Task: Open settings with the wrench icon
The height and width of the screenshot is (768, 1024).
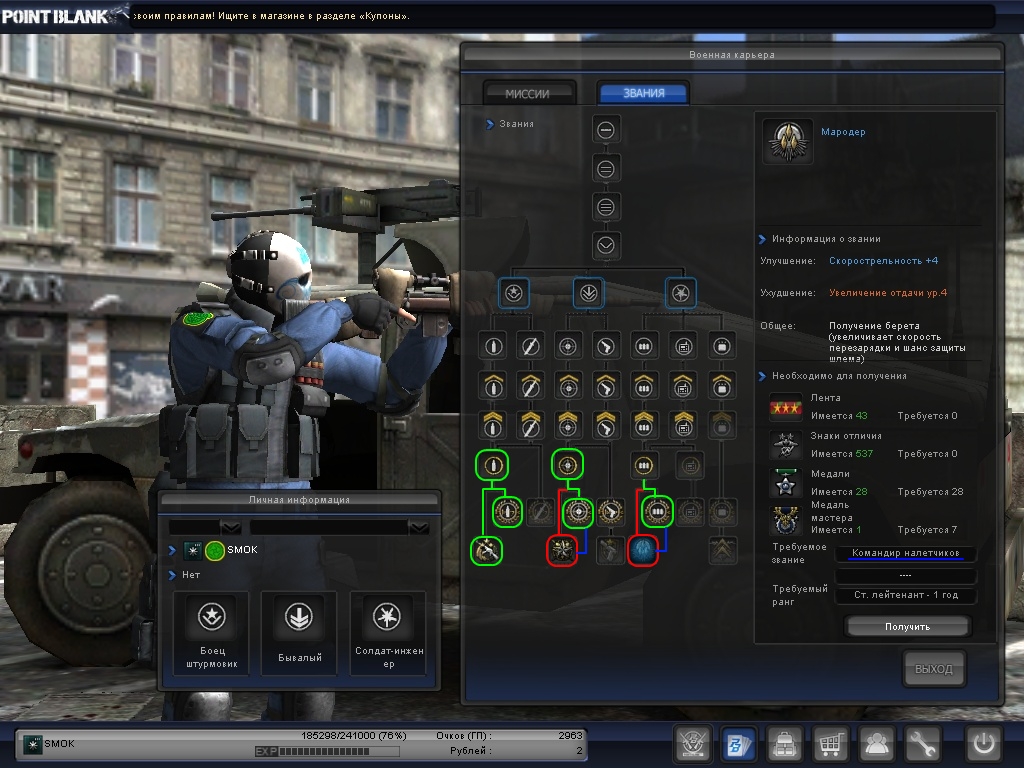Action: [921, 743]
